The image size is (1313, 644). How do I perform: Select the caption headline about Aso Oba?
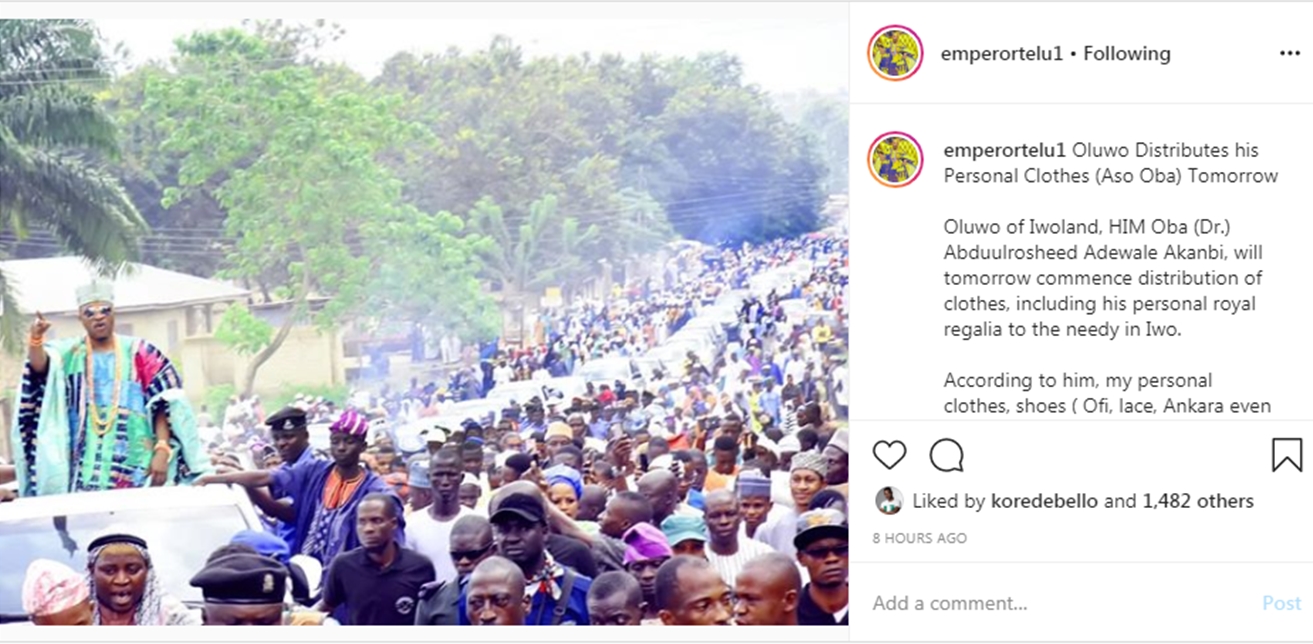point(1111,163)
